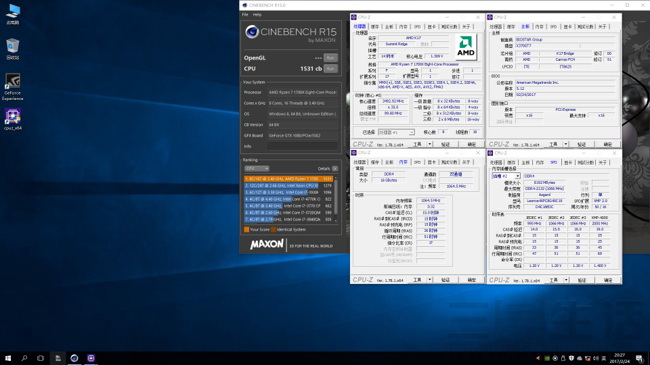650x365 pixels.
Task: Switch to Cinebench via its taskbar icon
Action: 74,358
